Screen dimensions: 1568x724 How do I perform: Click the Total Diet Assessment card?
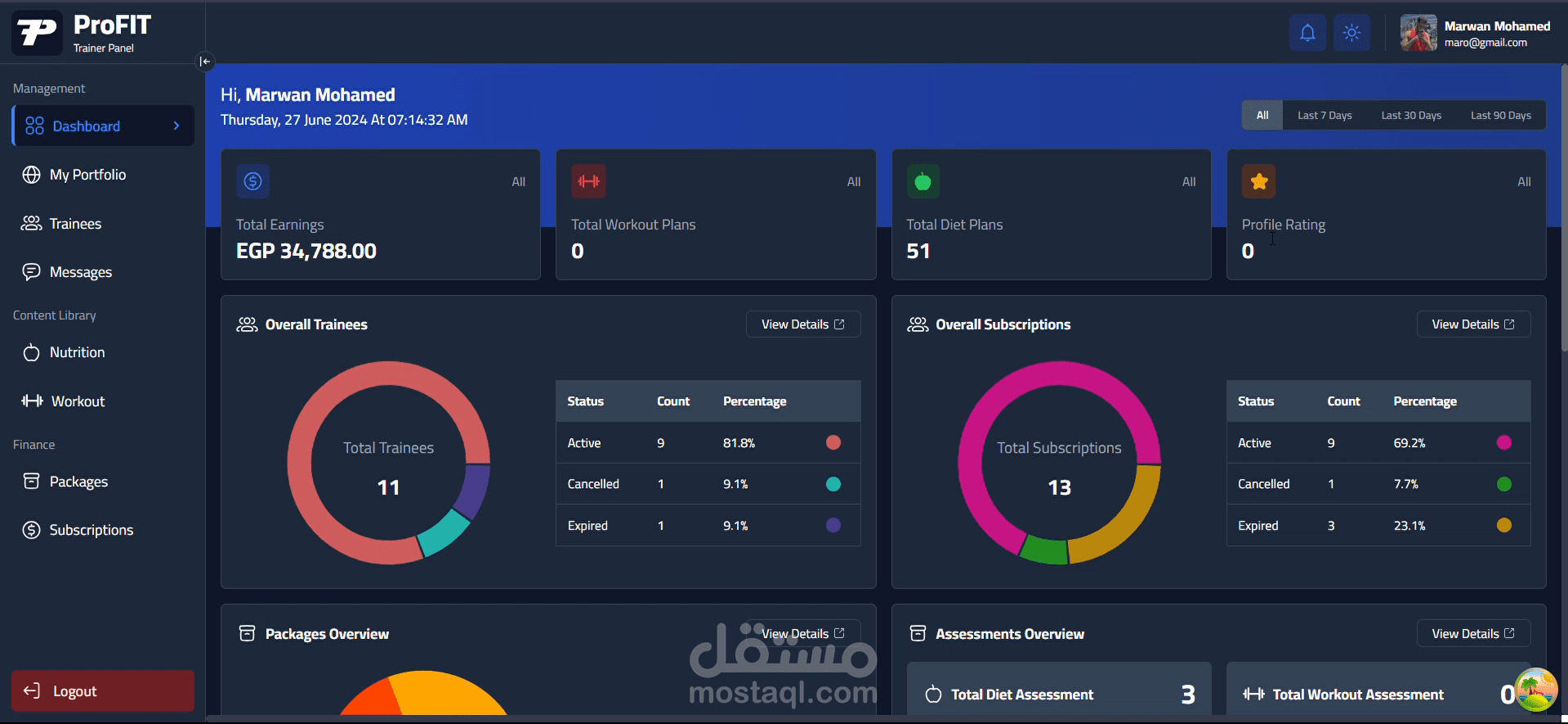pos(1059,690)
